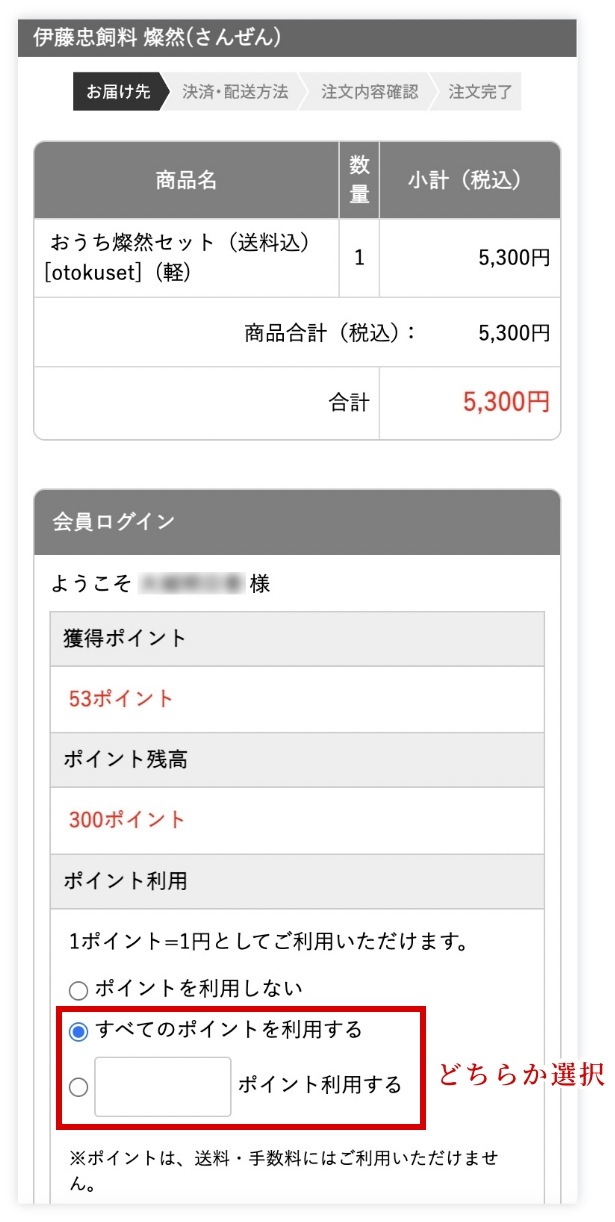Select ポイントを利用しない radio button
Viewport: 615px width, 1222px height.
point(78,990)
